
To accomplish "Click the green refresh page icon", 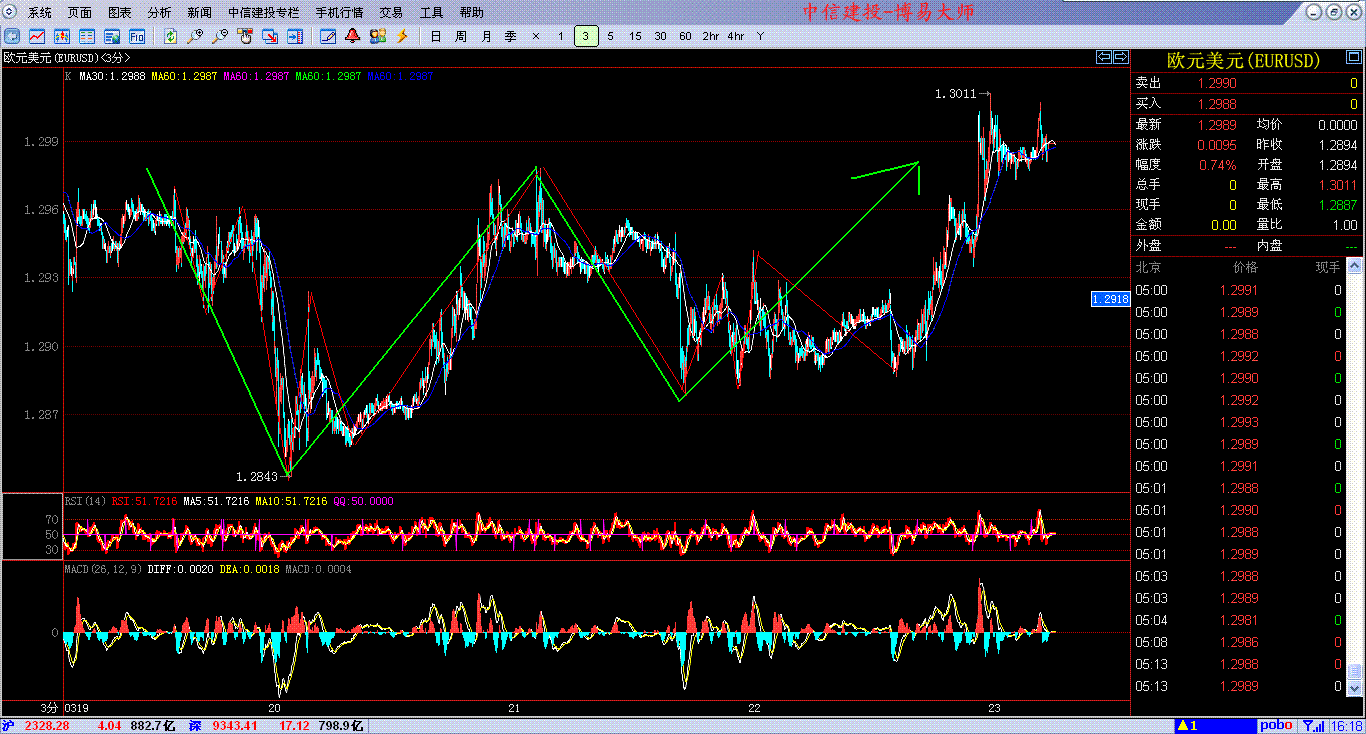I will tap(171, 36).
